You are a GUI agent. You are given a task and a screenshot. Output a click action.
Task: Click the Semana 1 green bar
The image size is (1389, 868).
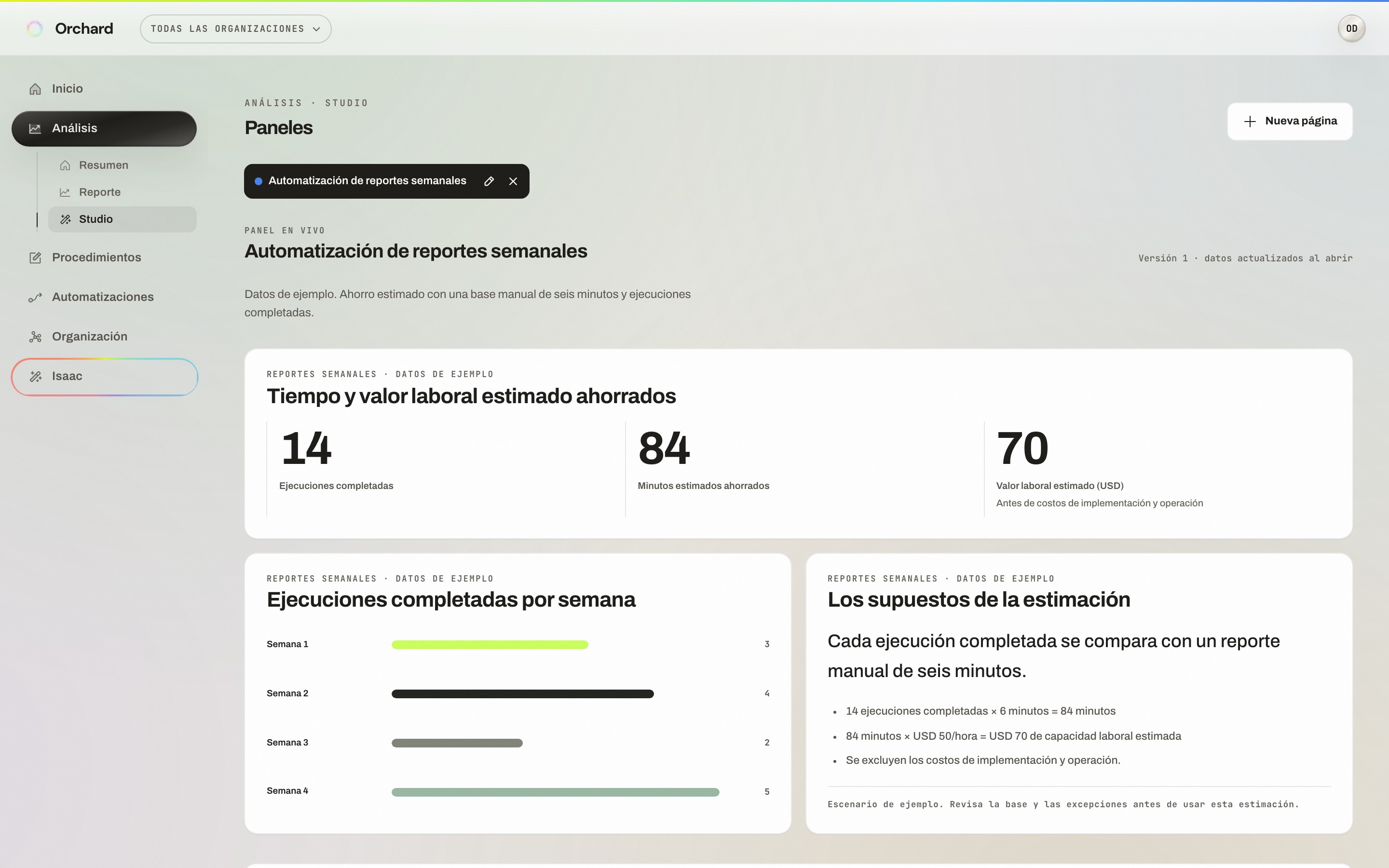point(490,645)
